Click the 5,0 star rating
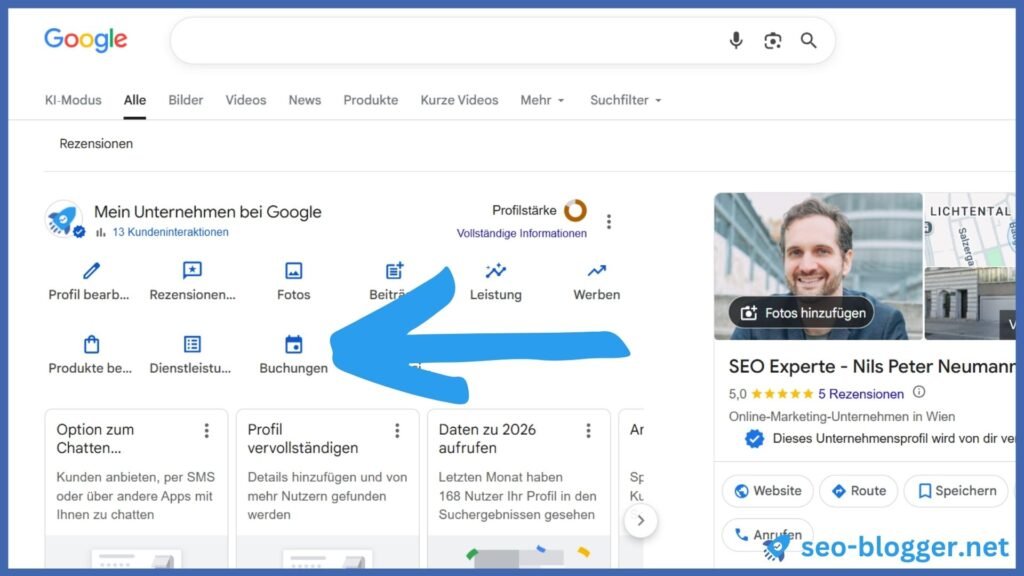1024x576 pixels. pos(771,394)
